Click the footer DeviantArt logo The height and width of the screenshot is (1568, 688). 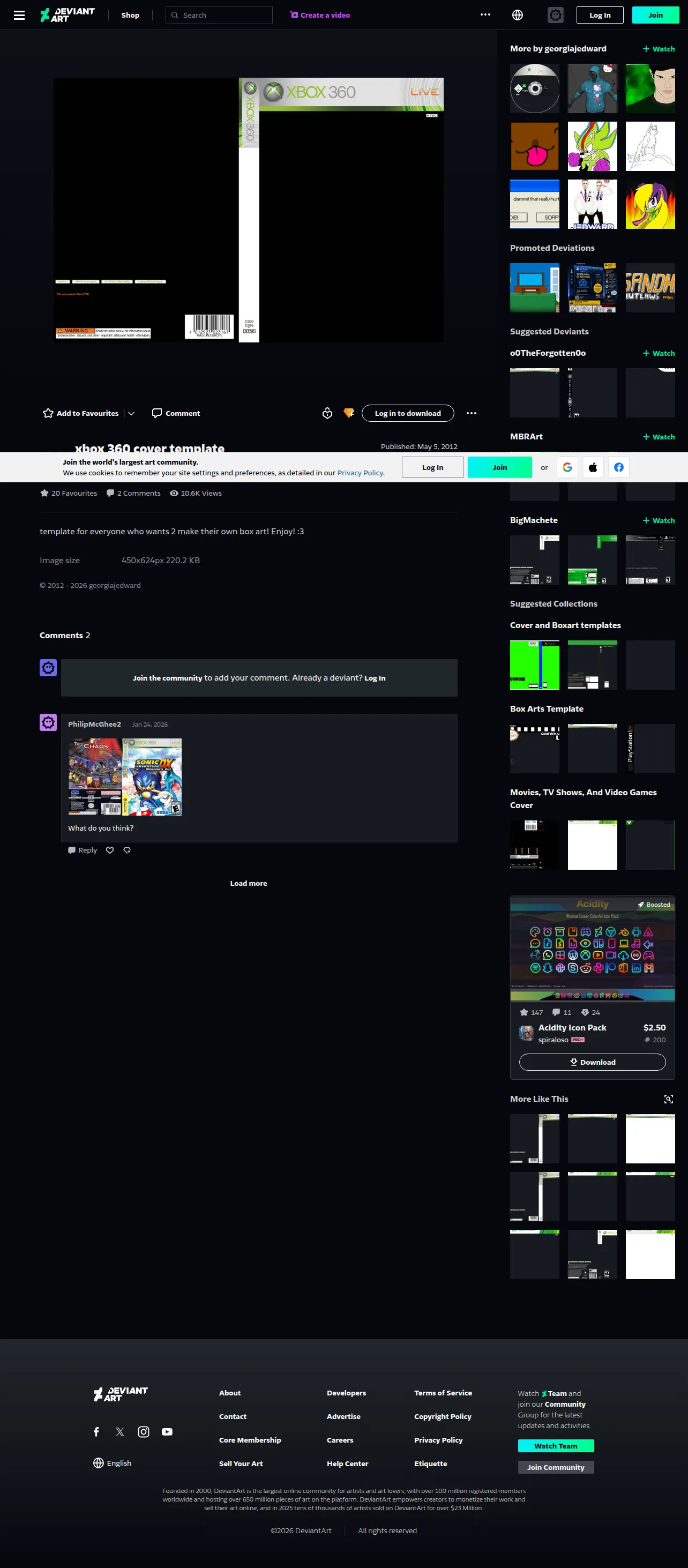(x=121, y=1394)
